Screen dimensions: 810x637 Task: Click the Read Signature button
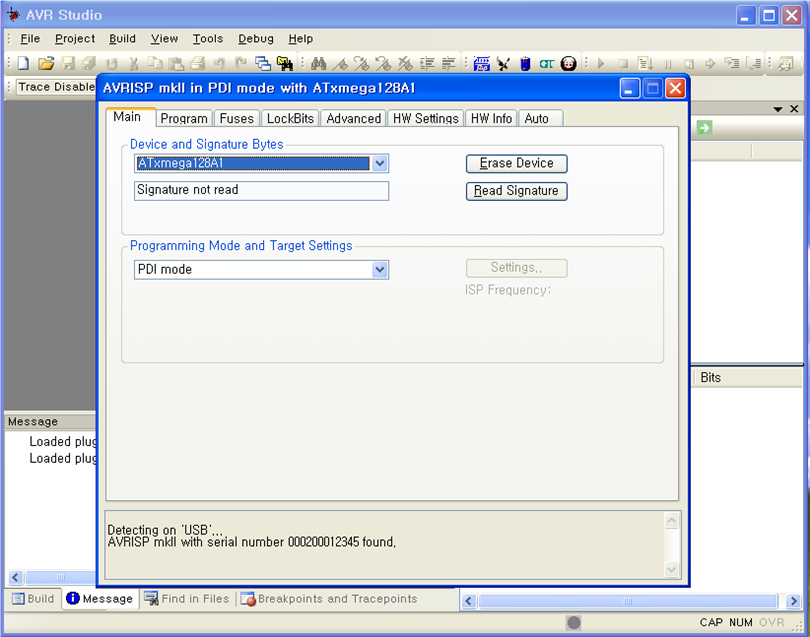517,191
